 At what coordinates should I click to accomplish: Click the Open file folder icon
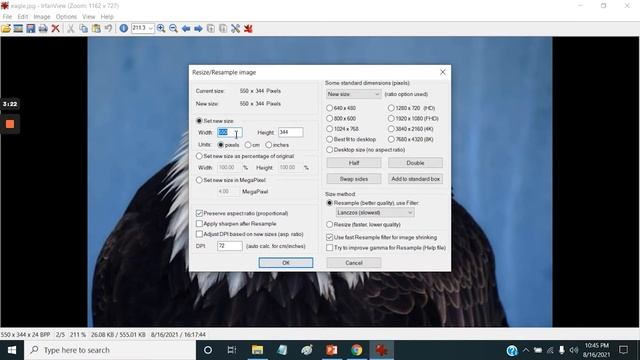pyautogui.click(x=6, y=29)
